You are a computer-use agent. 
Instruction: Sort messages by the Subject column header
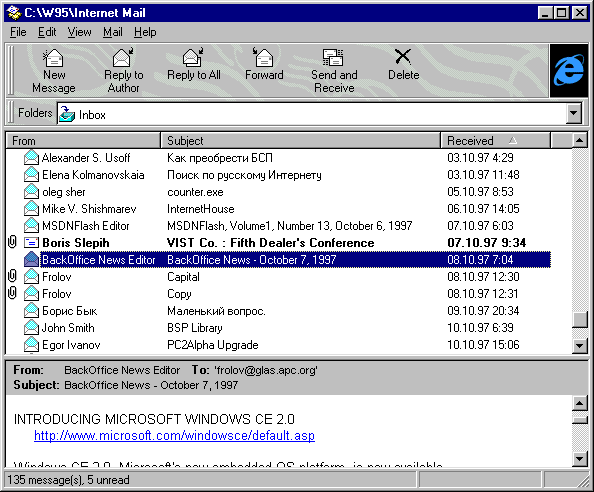tap(301, 141)
